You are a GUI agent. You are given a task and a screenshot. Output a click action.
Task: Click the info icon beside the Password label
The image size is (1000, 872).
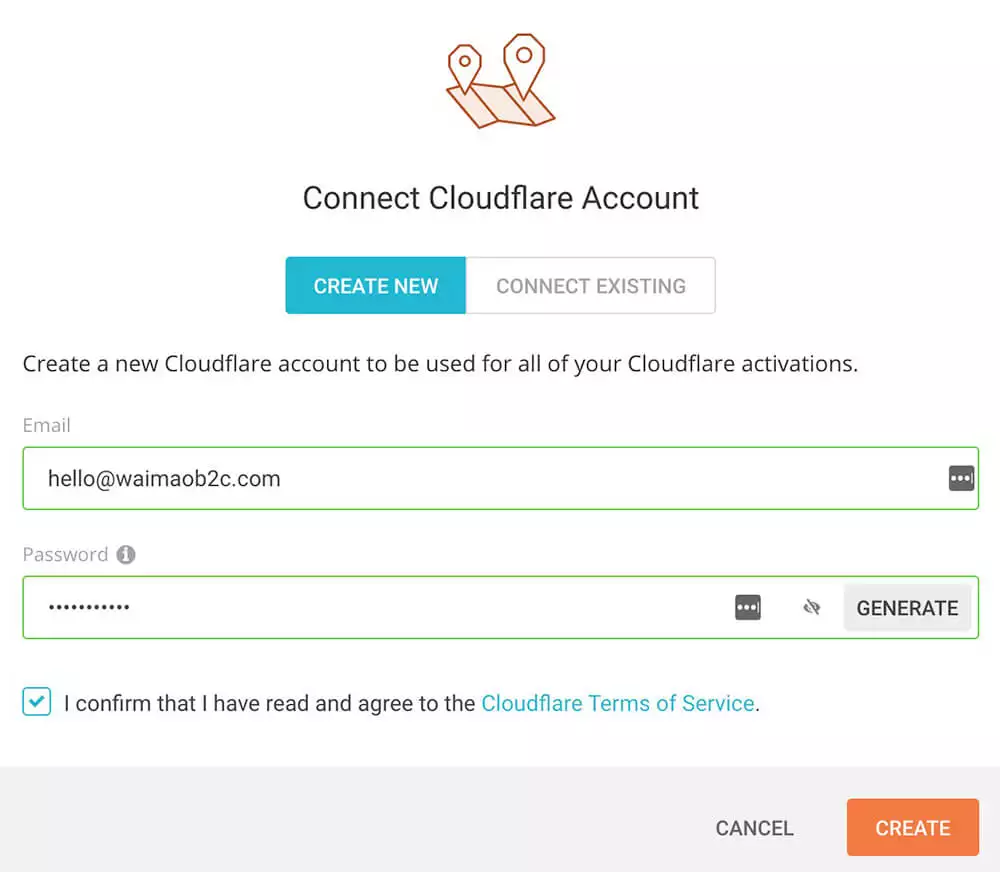(126, 554)
